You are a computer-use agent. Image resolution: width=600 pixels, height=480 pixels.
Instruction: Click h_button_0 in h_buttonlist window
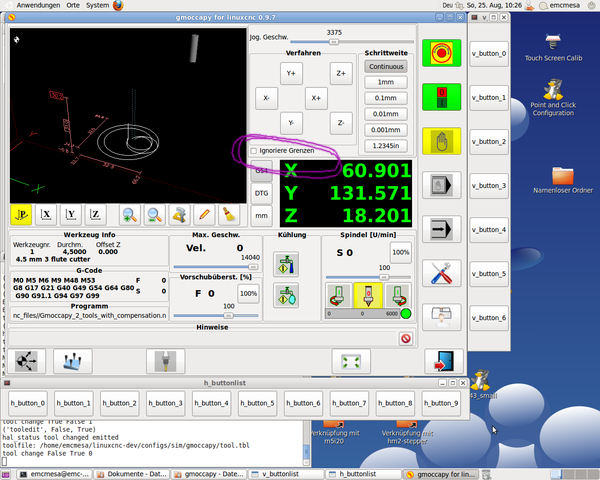click(28, 403)
